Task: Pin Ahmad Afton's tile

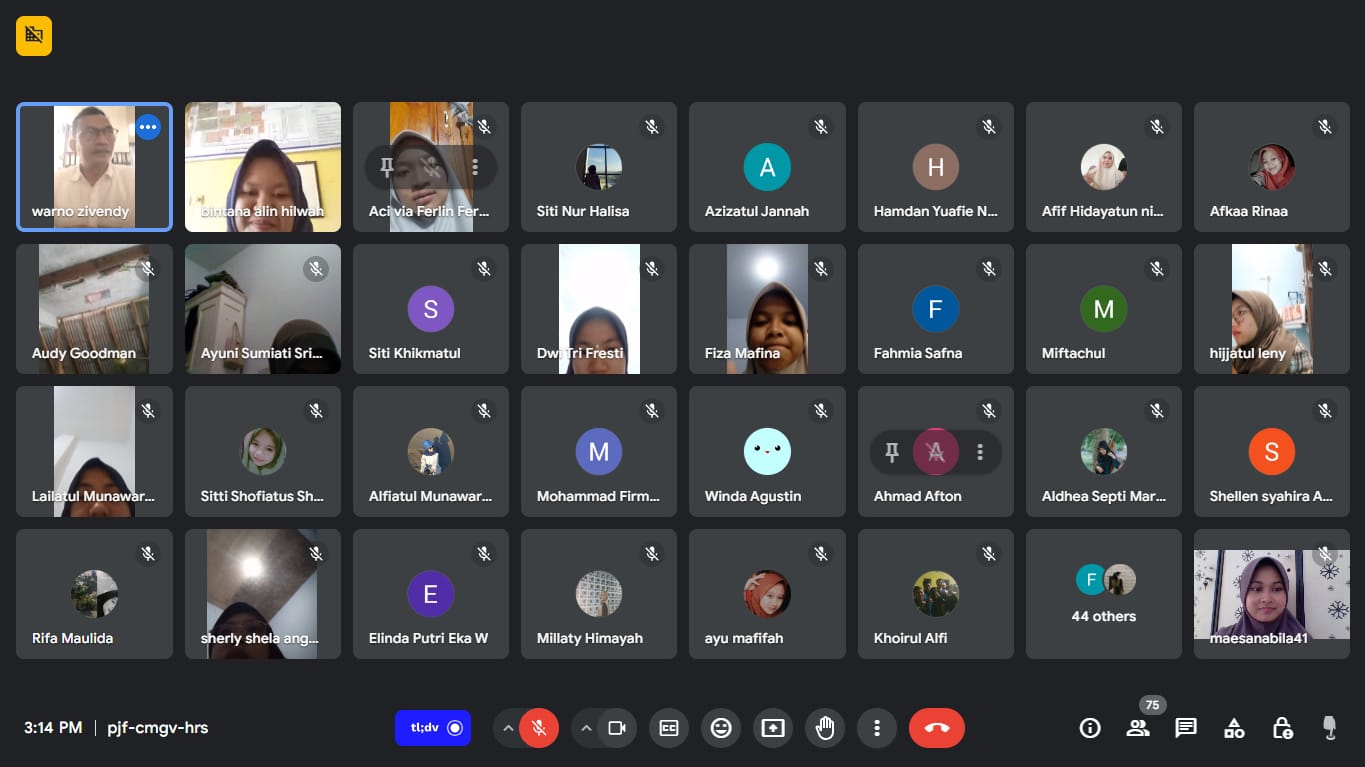Action: click(x=892, y=452)
